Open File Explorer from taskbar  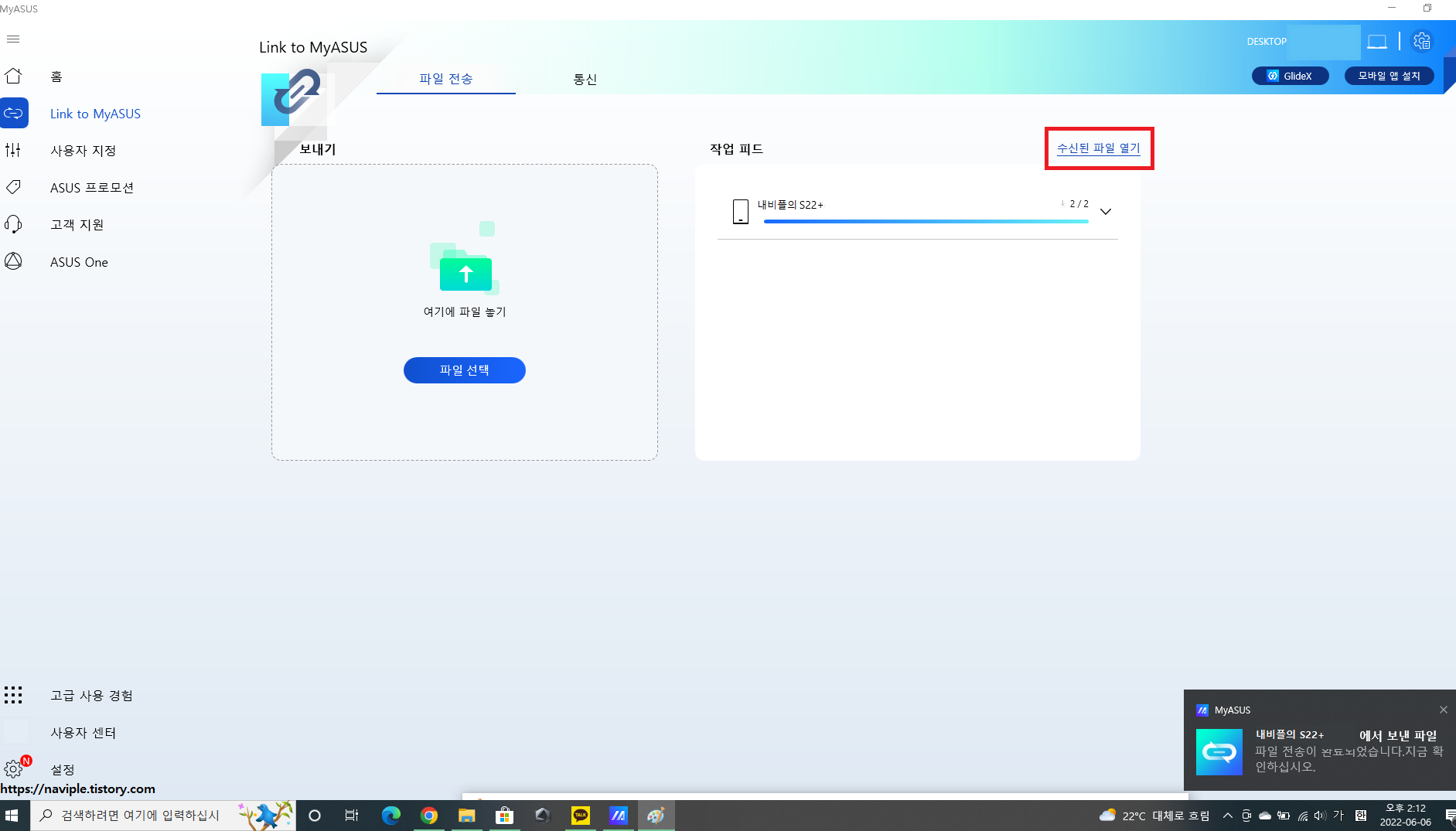click(x=466, y=816)
